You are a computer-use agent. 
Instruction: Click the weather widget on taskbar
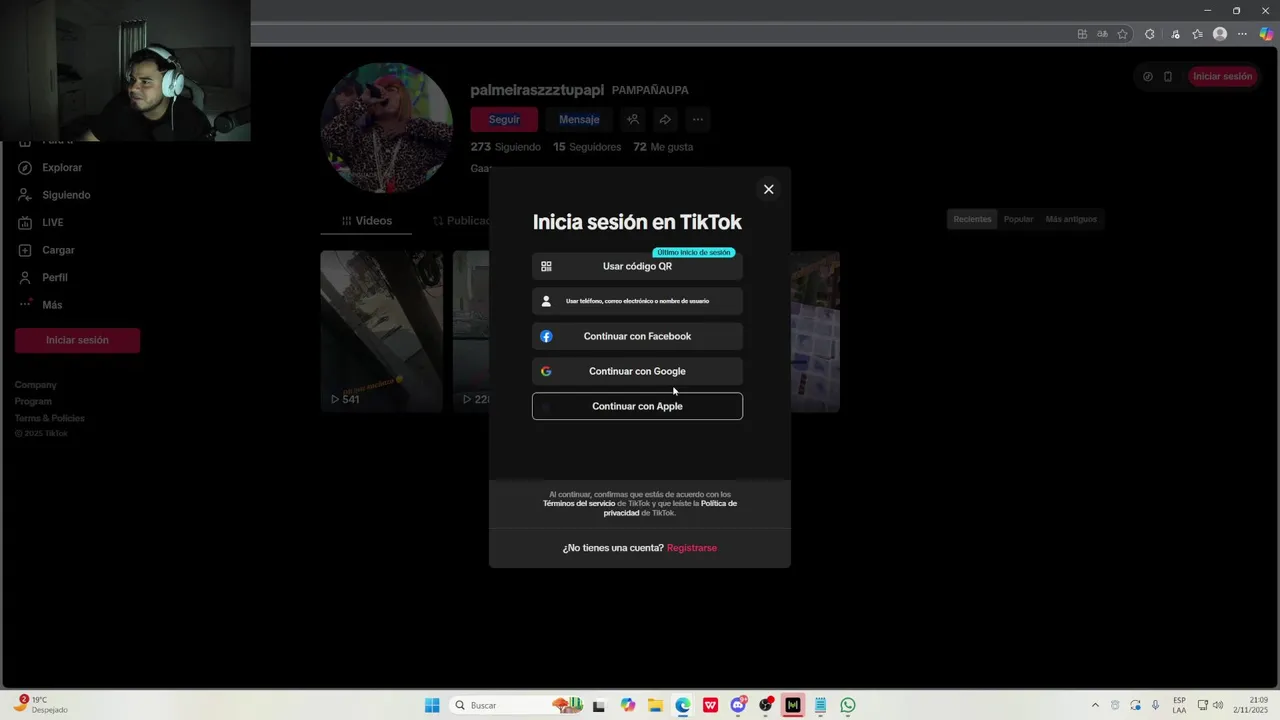pos(40,705)
